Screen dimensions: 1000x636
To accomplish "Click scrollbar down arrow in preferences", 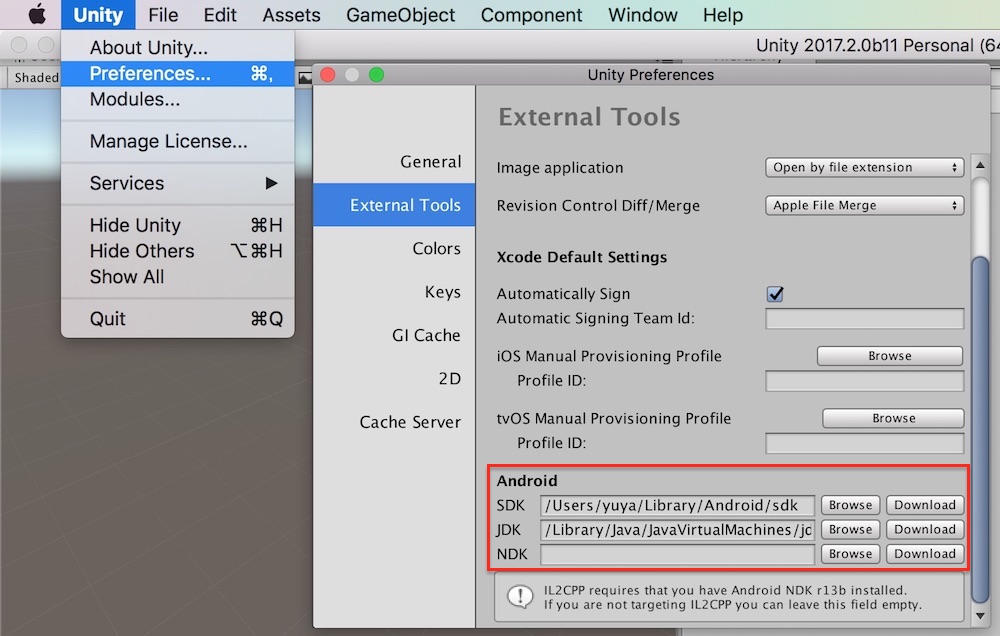I will [x=980, y=616].
